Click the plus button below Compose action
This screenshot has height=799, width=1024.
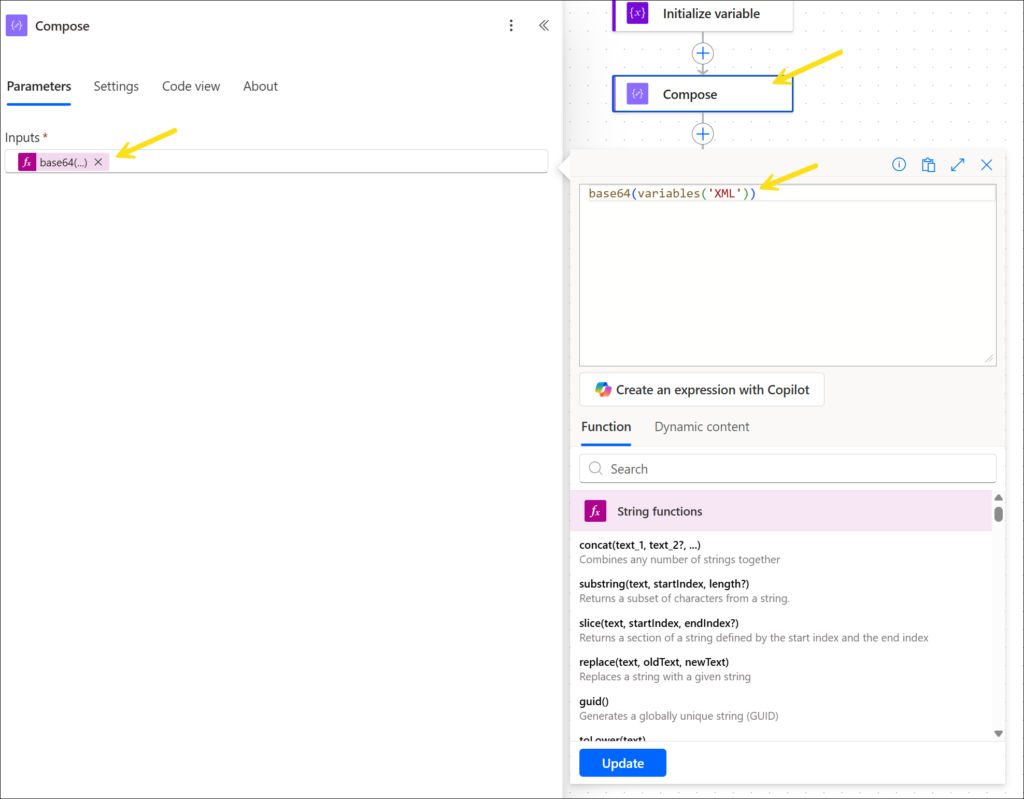tap(703, 133)
